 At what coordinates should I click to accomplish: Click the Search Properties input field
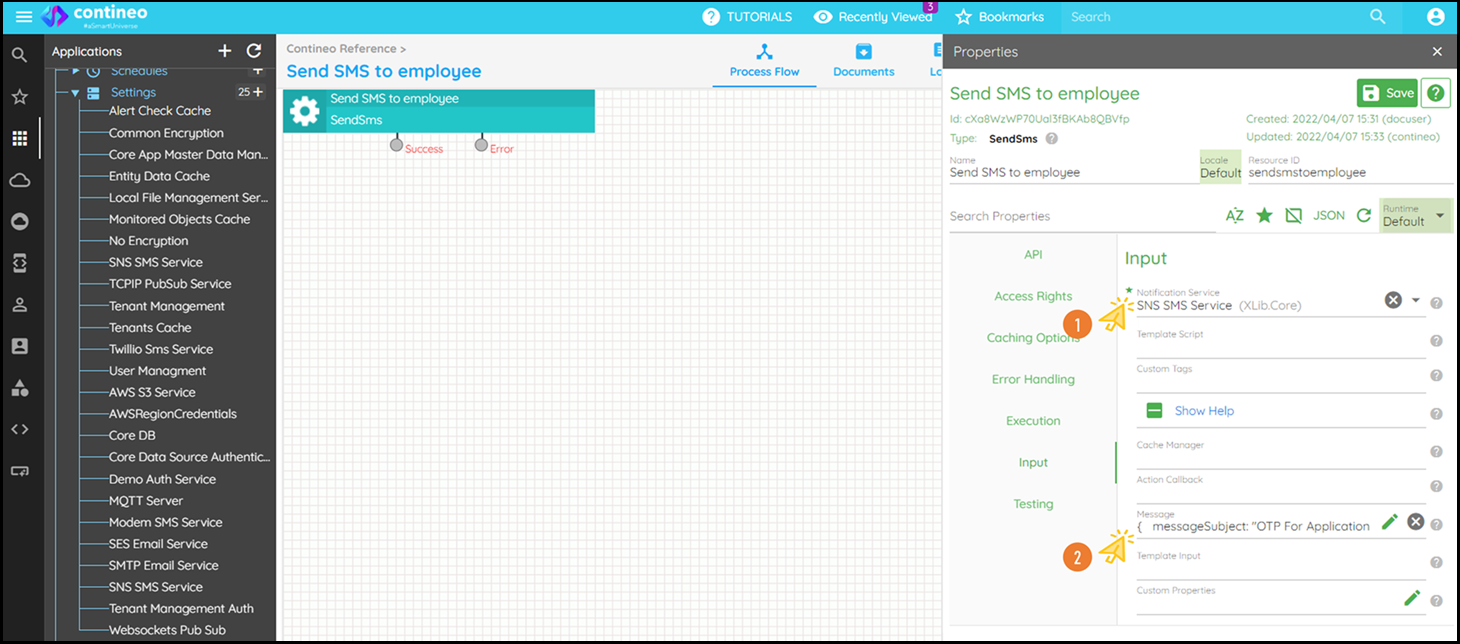[1080, 216]
